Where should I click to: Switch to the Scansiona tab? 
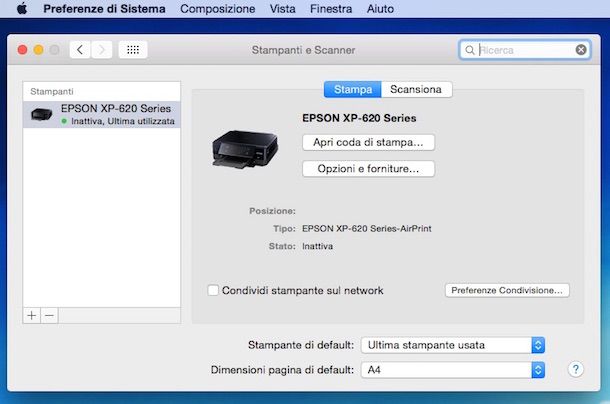pos(417,90)
